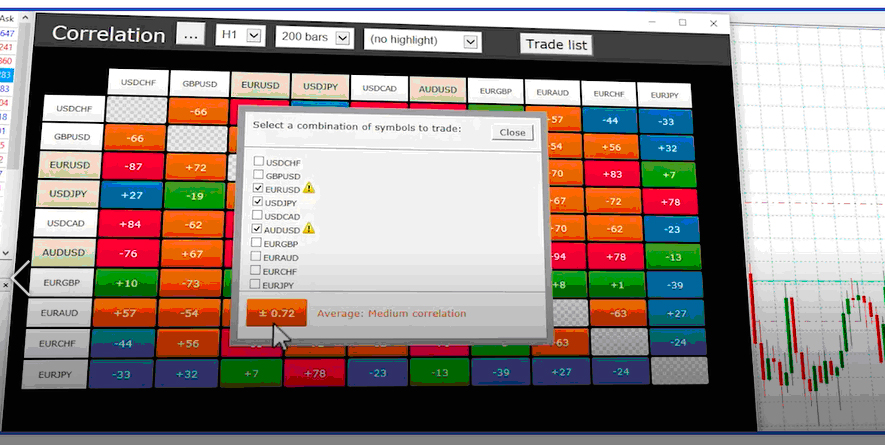Untick the EURUSD checkbox

[x=258, y=188]
